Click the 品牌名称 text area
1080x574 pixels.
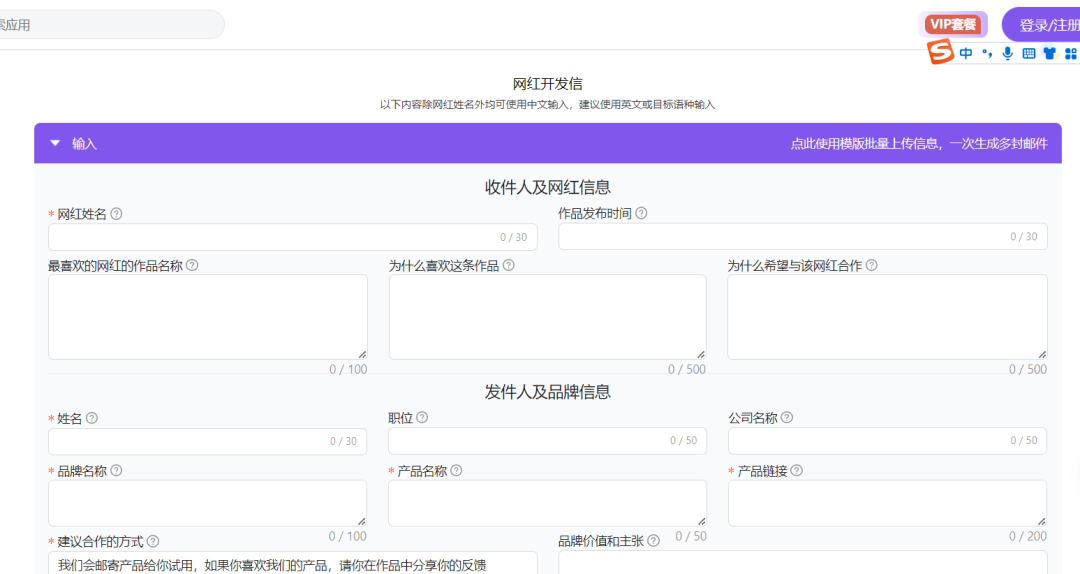[207, 503]
